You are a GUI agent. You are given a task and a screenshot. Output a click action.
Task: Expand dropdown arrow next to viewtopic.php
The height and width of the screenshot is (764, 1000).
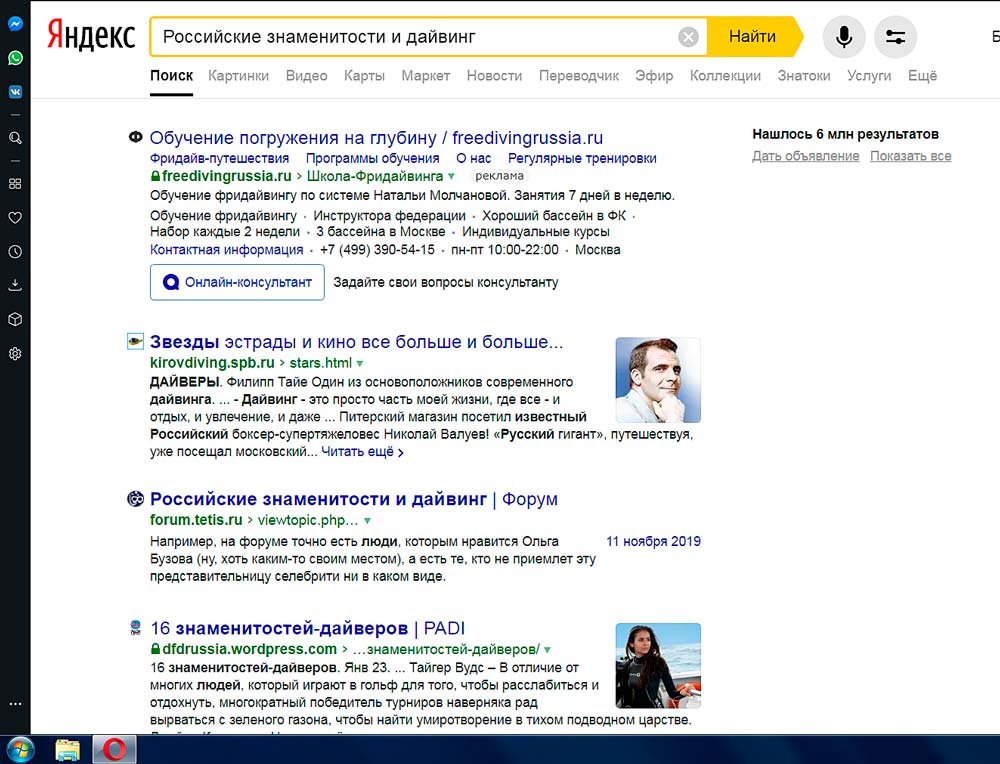coord(367,521)
